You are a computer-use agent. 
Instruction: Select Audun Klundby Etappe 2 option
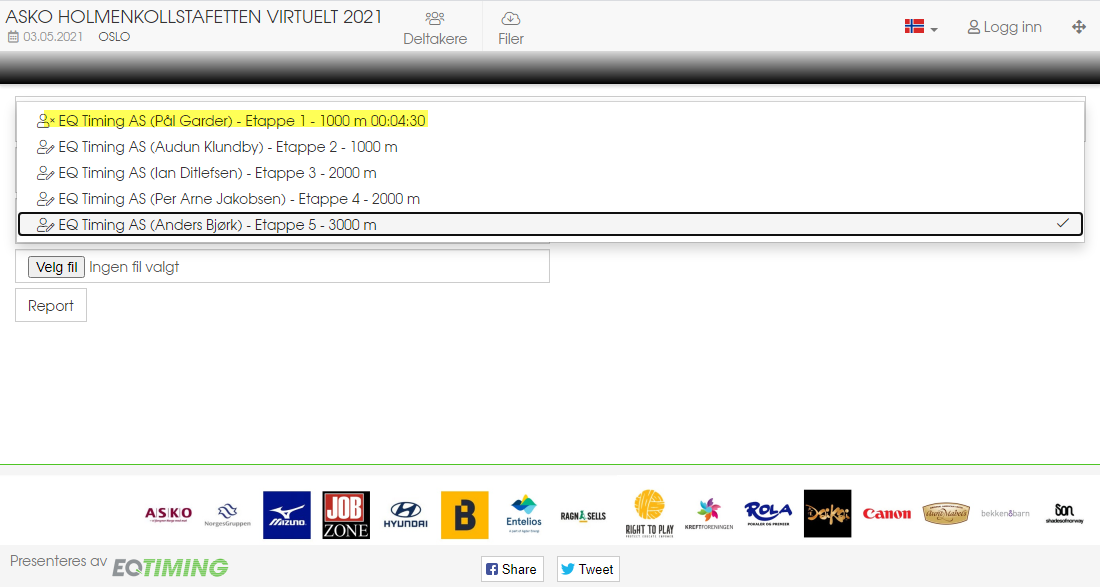(550, 147)
